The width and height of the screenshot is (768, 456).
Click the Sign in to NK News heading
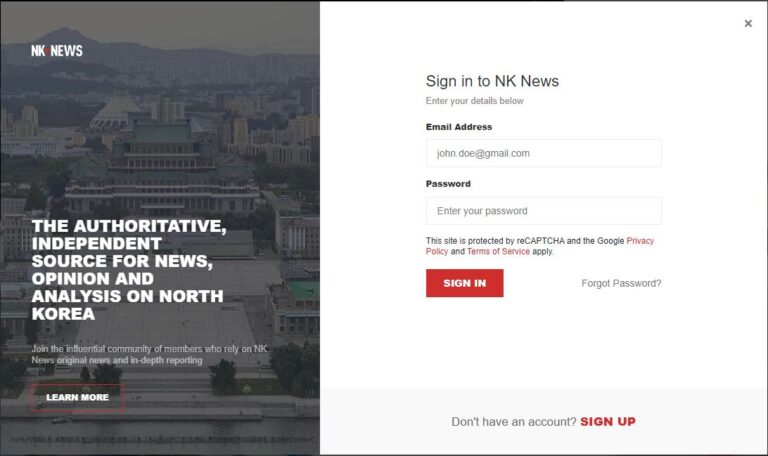(492, 81)
